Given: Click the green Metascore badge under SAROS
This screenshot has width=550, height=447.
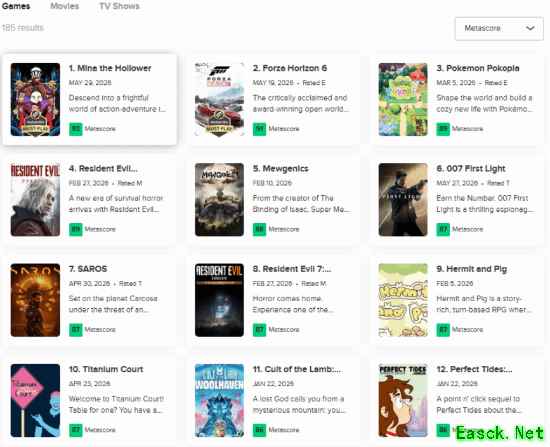Looking at the screenshot, I should click(75, 330).
